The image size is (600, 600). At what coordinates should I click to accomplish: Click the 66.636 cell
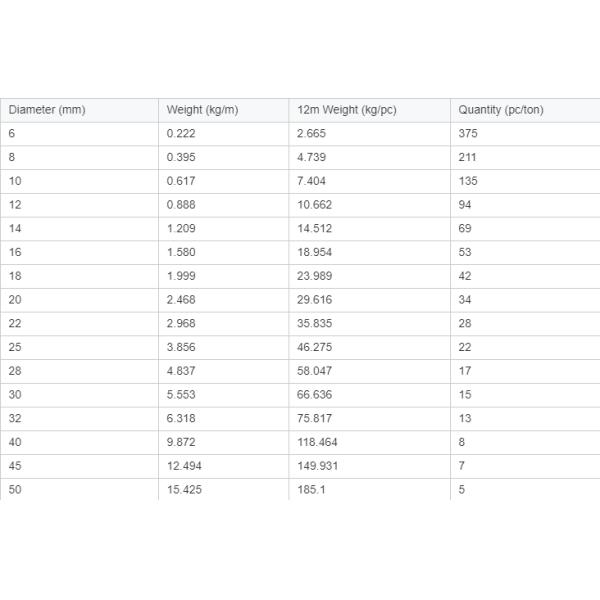315,395
